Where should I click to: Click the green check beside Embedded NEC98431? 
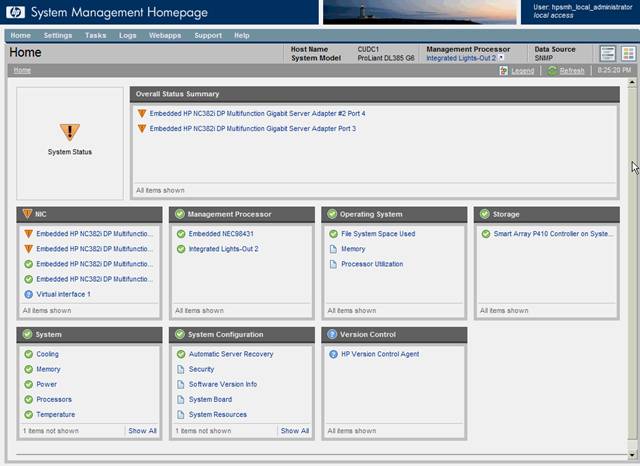click(x=181, y=234)
